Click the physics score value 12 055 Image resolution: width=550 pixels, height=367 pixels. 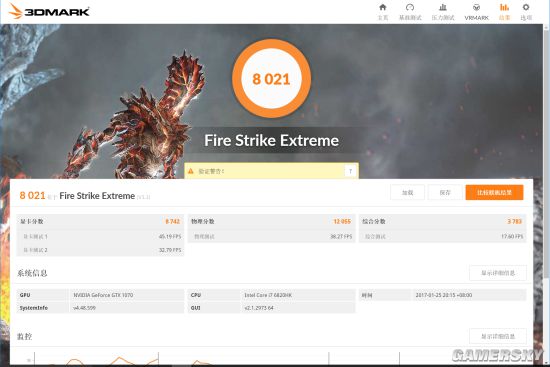(342, 221)
